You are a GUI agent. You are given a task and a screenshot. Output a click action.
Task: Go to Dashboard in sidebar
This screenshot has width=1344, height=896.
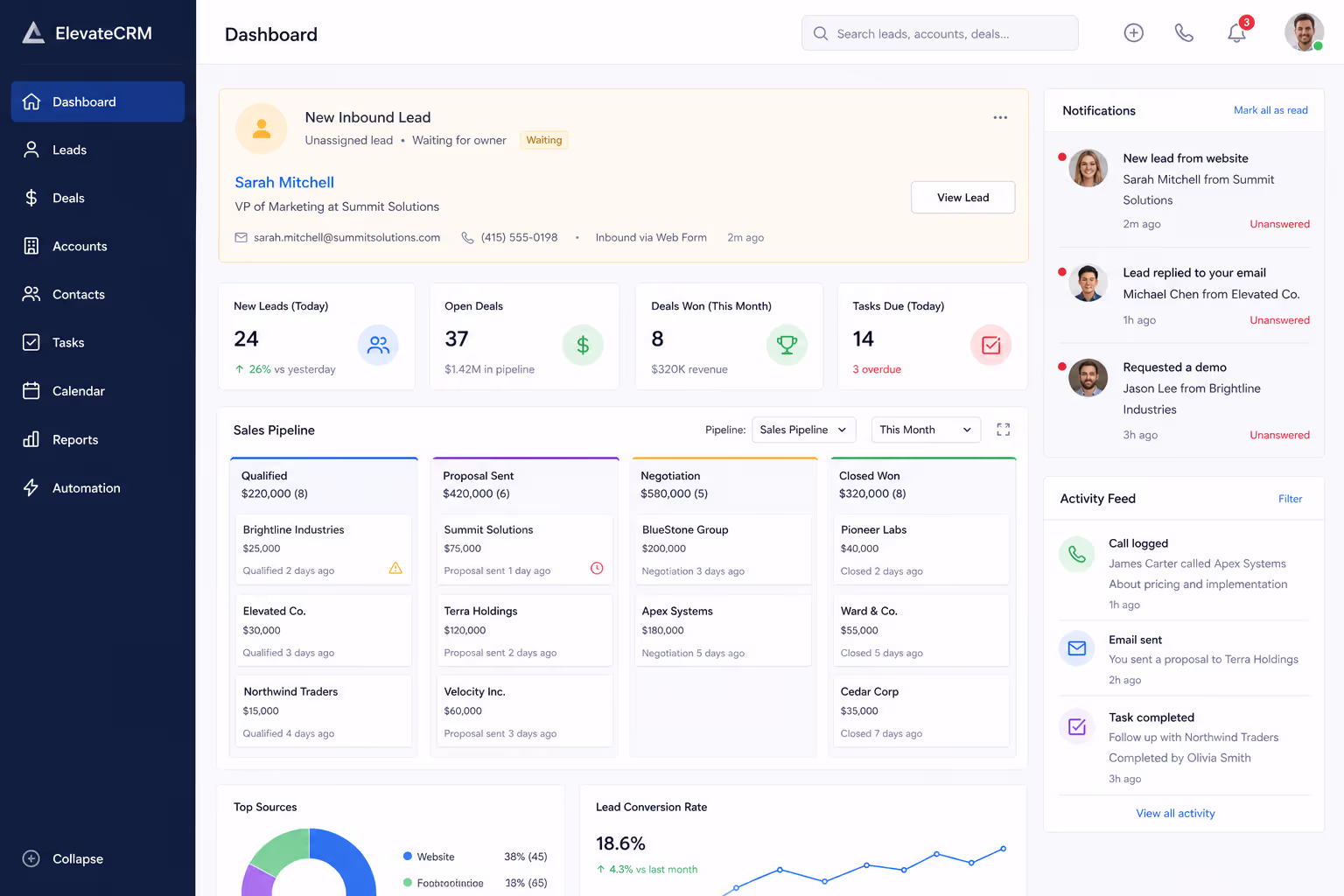coord(98,101)
